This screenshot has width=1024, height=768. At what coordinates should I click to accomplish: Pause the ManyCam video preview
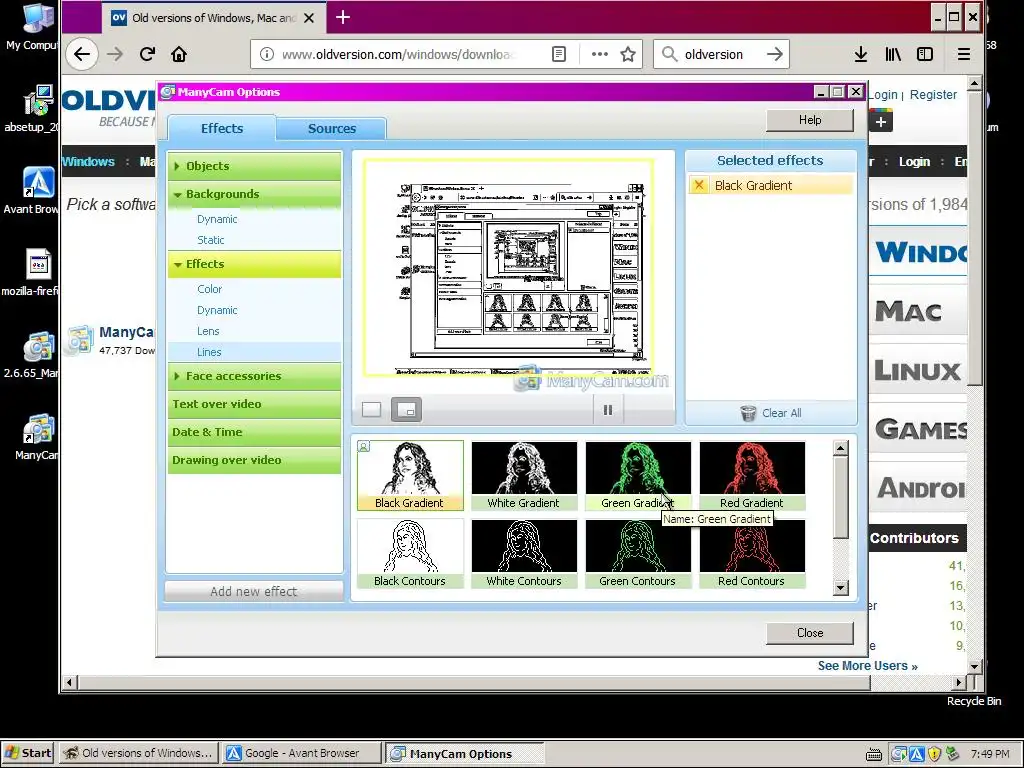(x=608, y=410)
